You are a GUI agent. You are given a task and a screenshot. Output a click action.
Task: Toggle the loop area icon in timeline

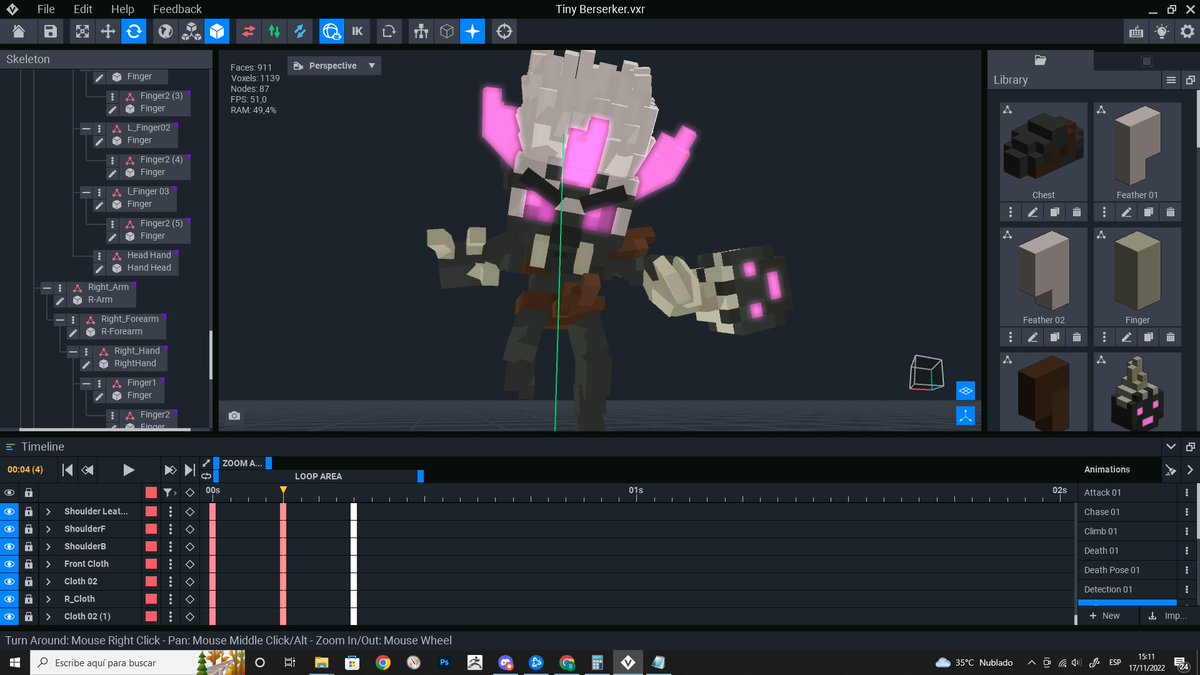click(206, 477)
